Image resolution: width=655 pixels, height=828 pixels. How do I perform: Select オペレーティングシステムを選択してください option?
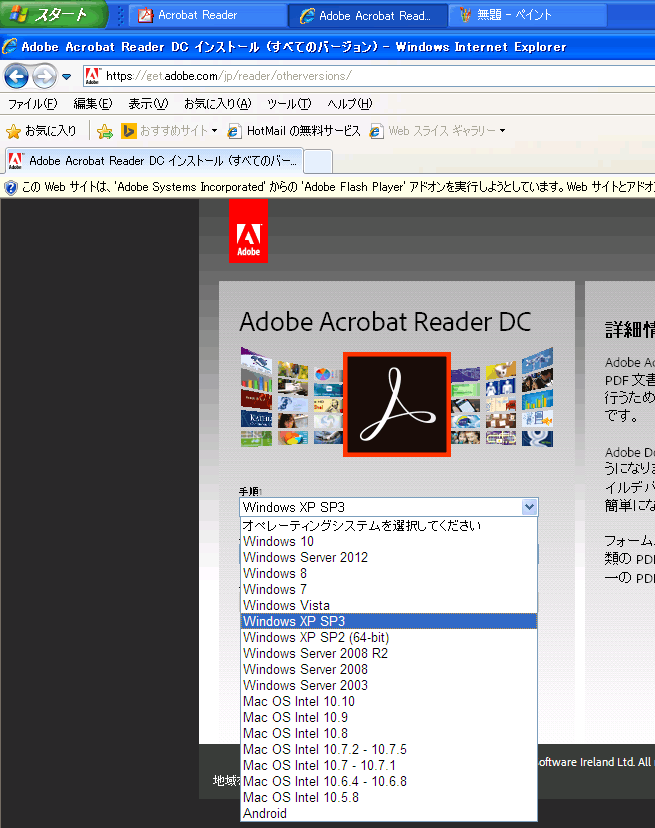coord(389,526)
